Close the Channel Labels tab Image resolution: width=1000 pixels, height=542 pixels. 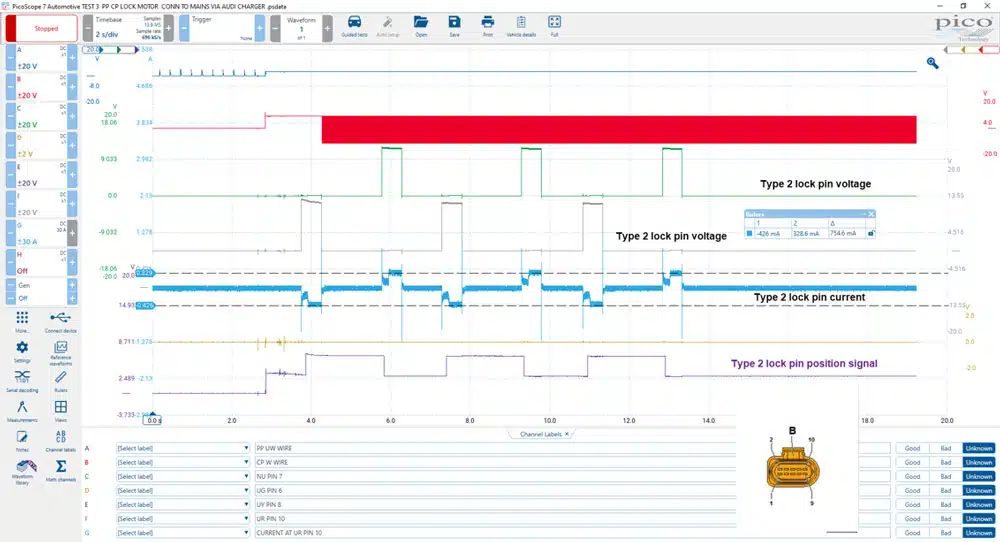(566, 434)
